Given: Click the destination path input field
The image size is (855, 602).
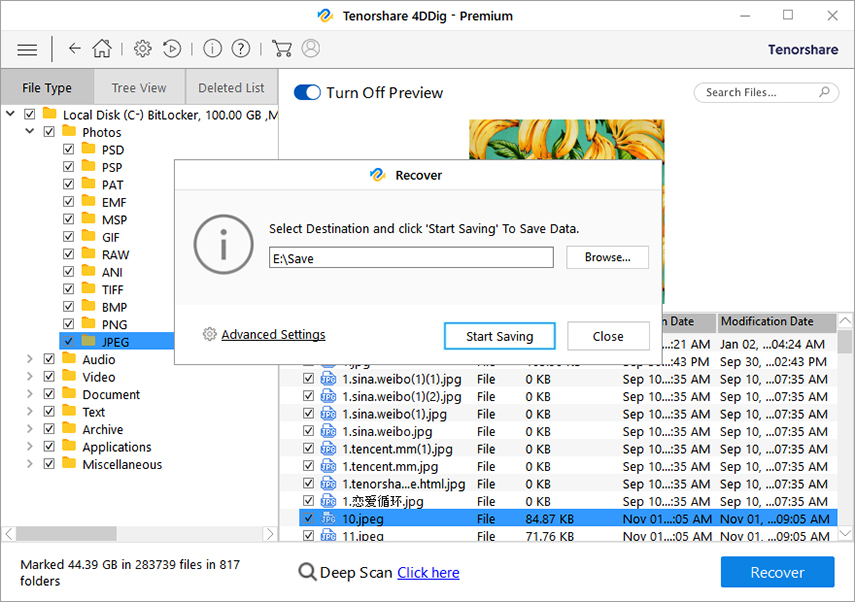Looking at the screenshot, I should click(x=411, y=257).
